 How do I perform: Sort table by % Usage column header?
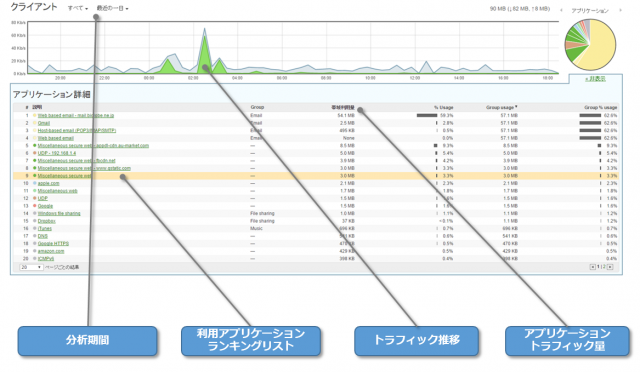click(444, 107)
